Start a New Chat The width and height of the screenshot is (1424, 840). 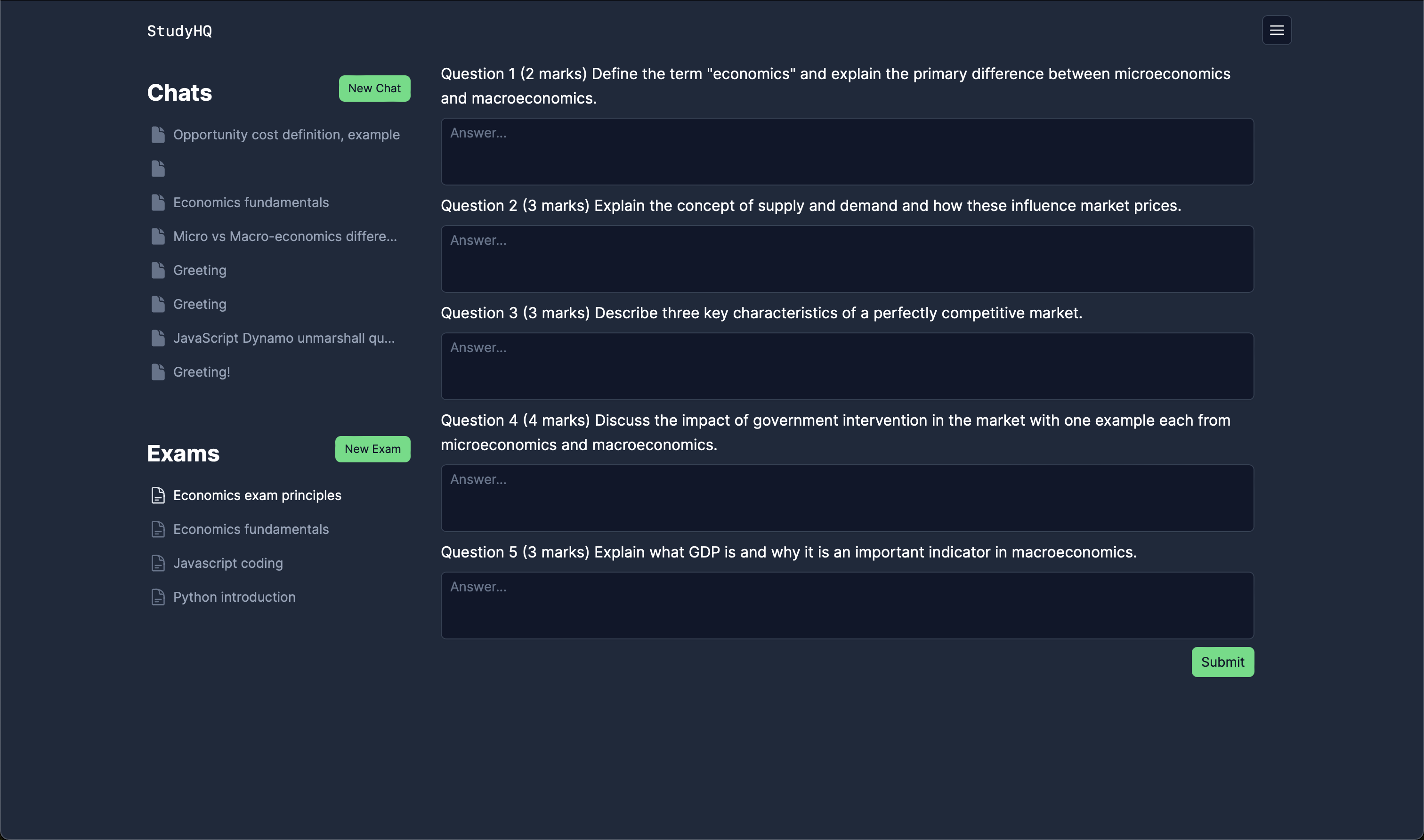(x=374, y=89)
